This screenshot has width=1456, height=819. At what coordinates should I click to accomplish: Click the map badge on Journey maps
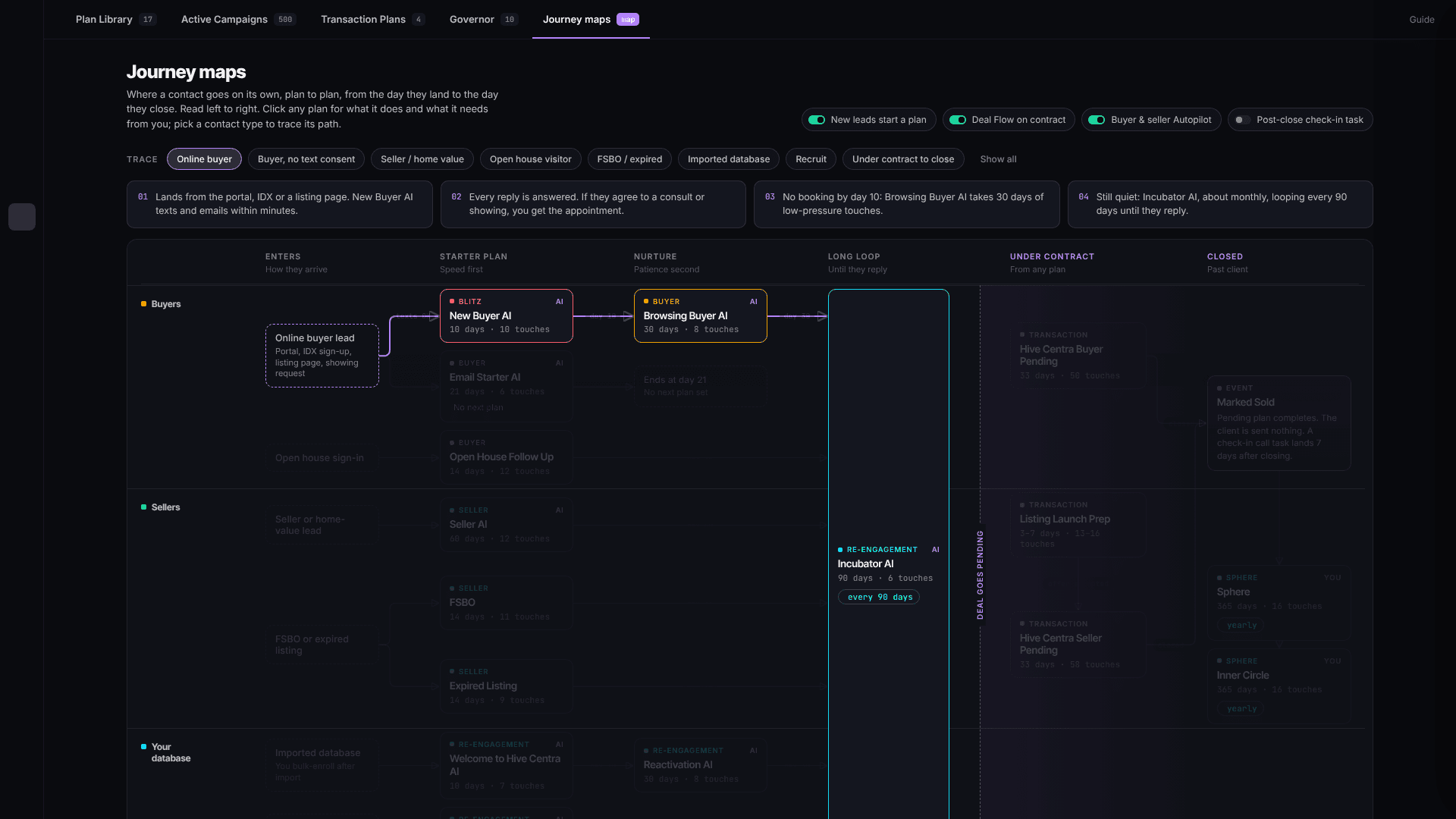[x=628, y=20]
